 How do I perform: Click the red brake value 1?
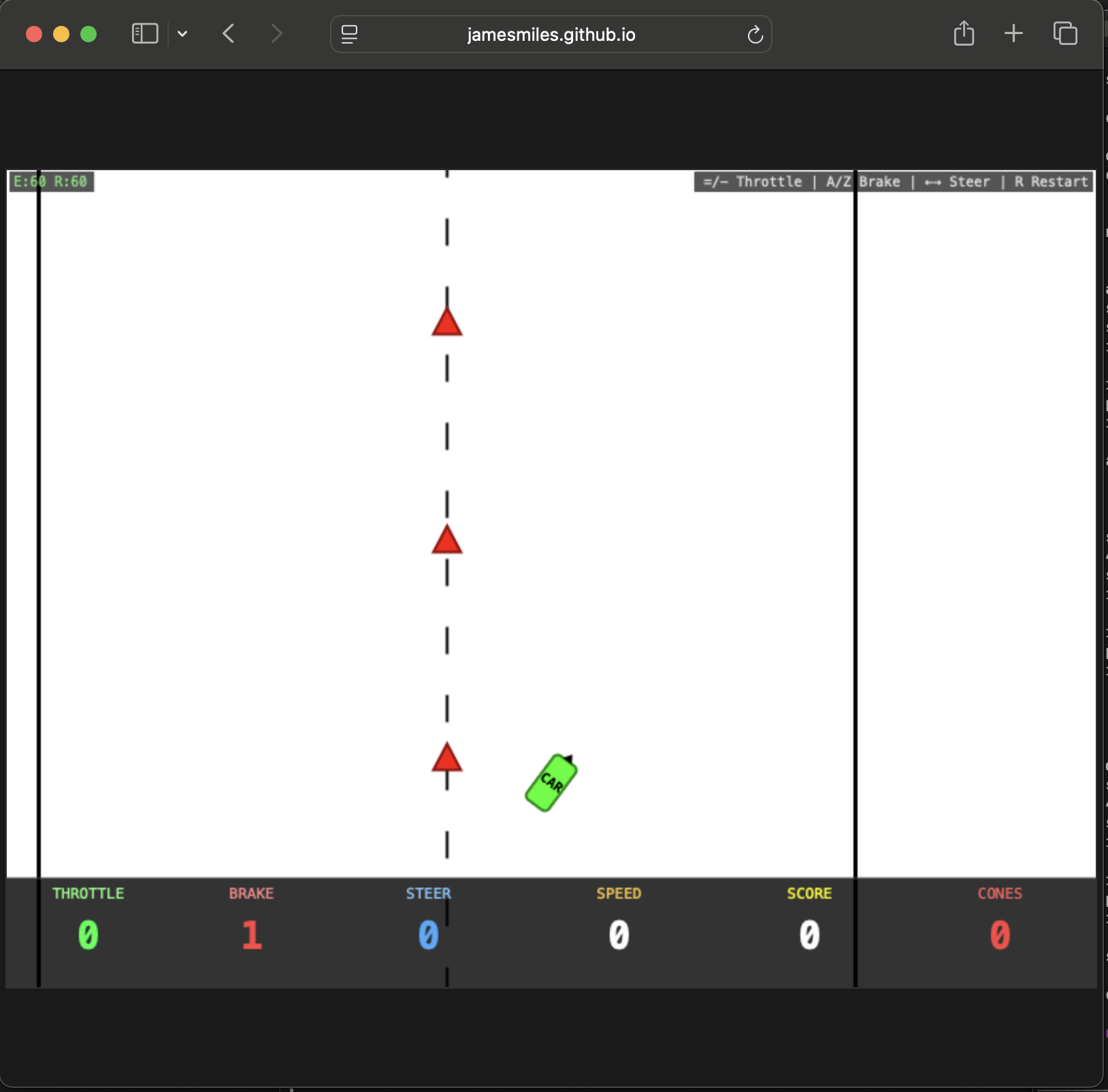click(252, 935)
